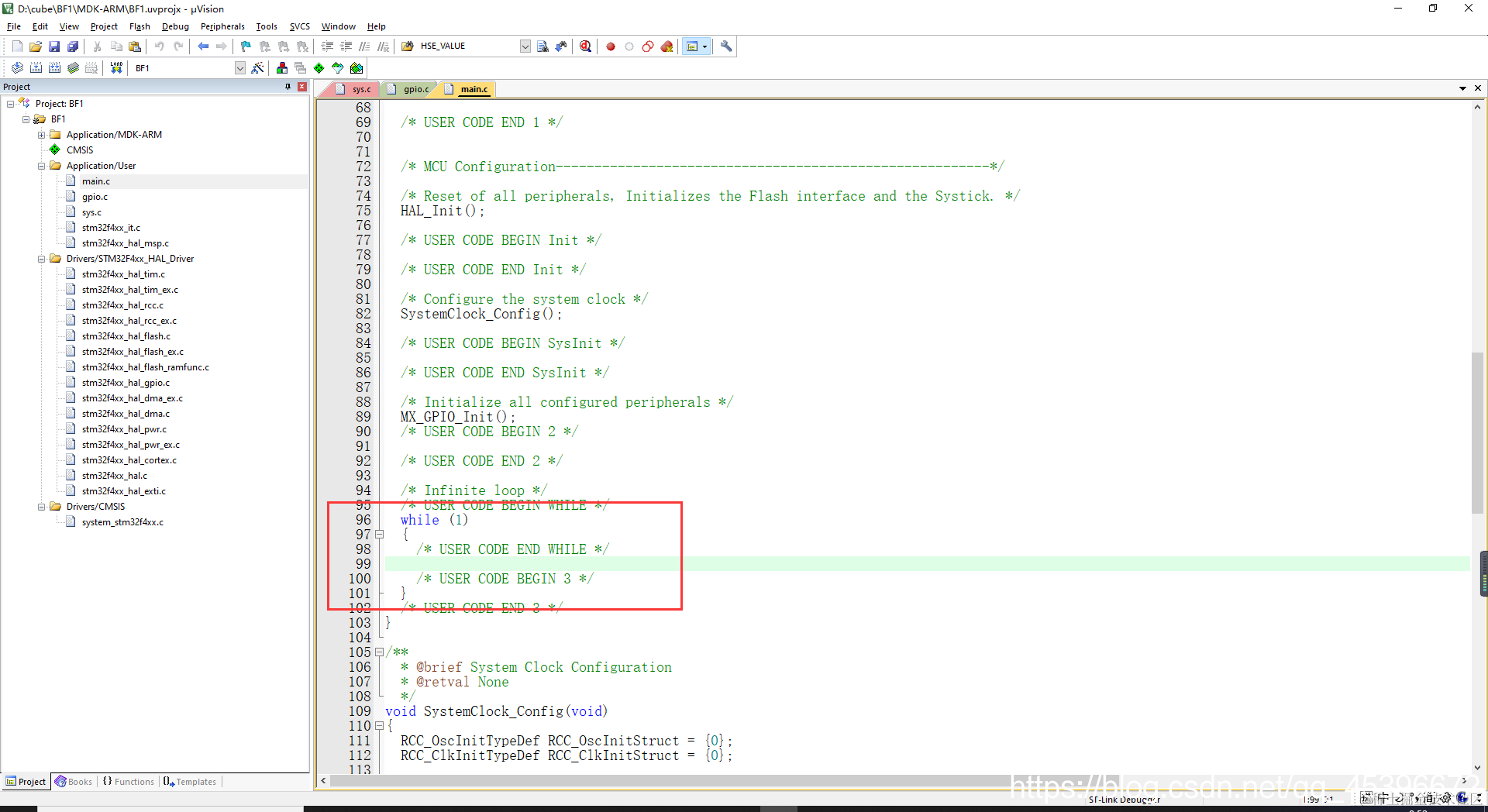Save all files icon
Image resolution: width=1488 pixels, height=812 pixels.
pyautogui.click(x=73, y=46)
